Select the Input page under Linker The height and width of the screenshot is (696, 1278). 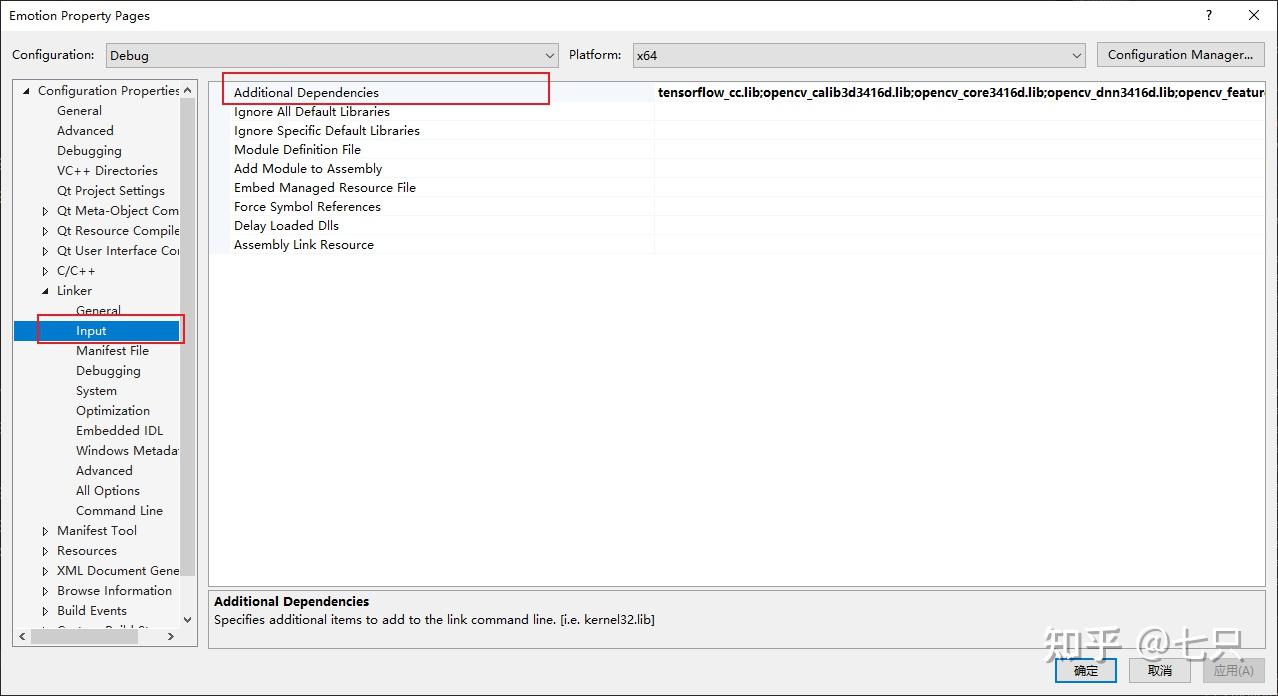click(x=91, y=330)
